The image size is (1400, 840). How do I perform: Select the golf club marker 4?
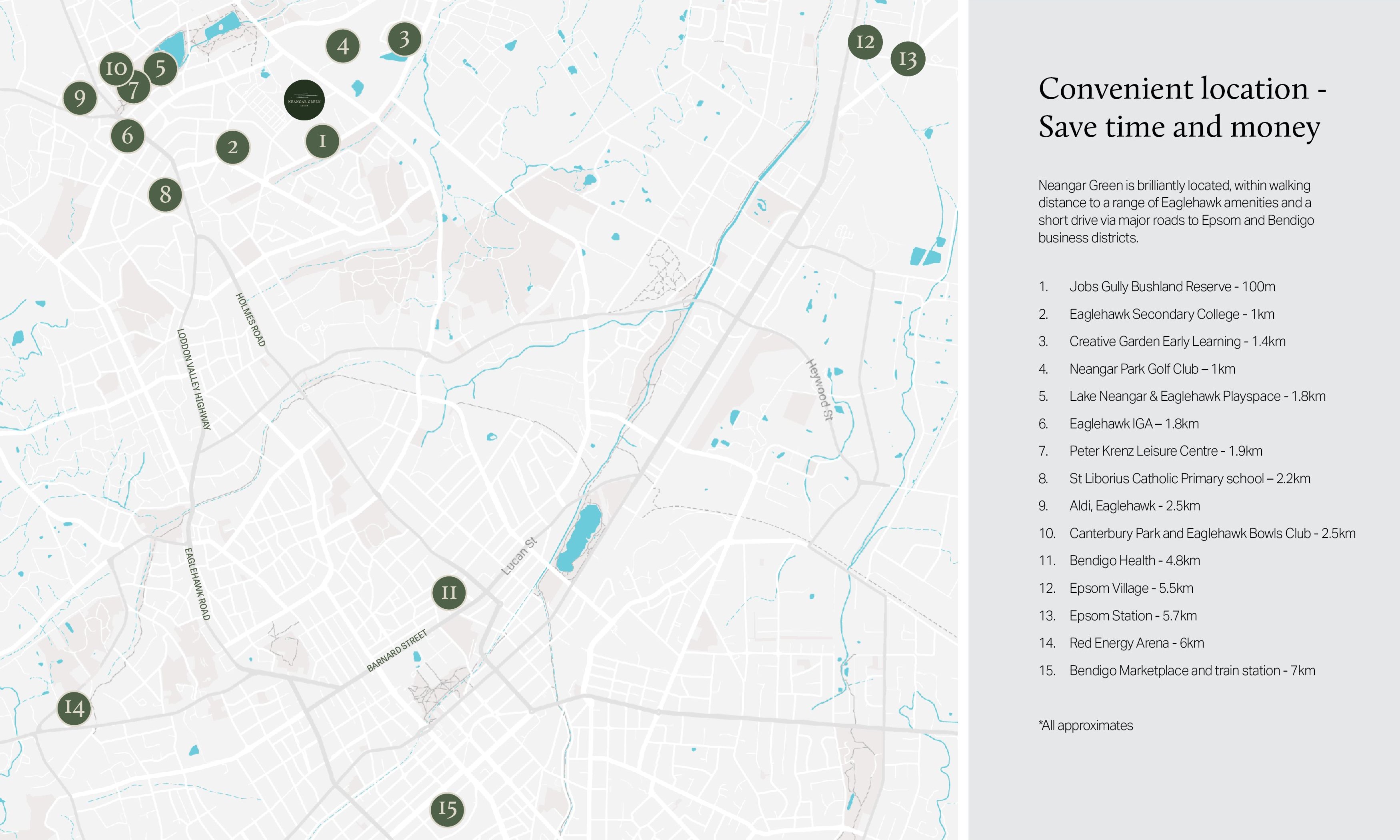tap(343, 46)
